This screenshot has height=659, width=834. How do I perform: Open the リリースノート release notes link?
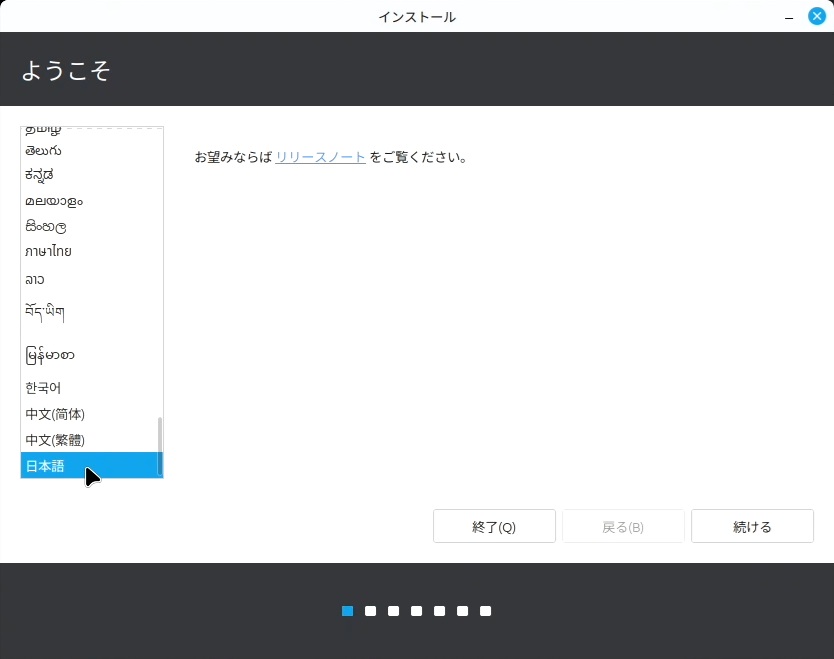(x=320, y=157)
